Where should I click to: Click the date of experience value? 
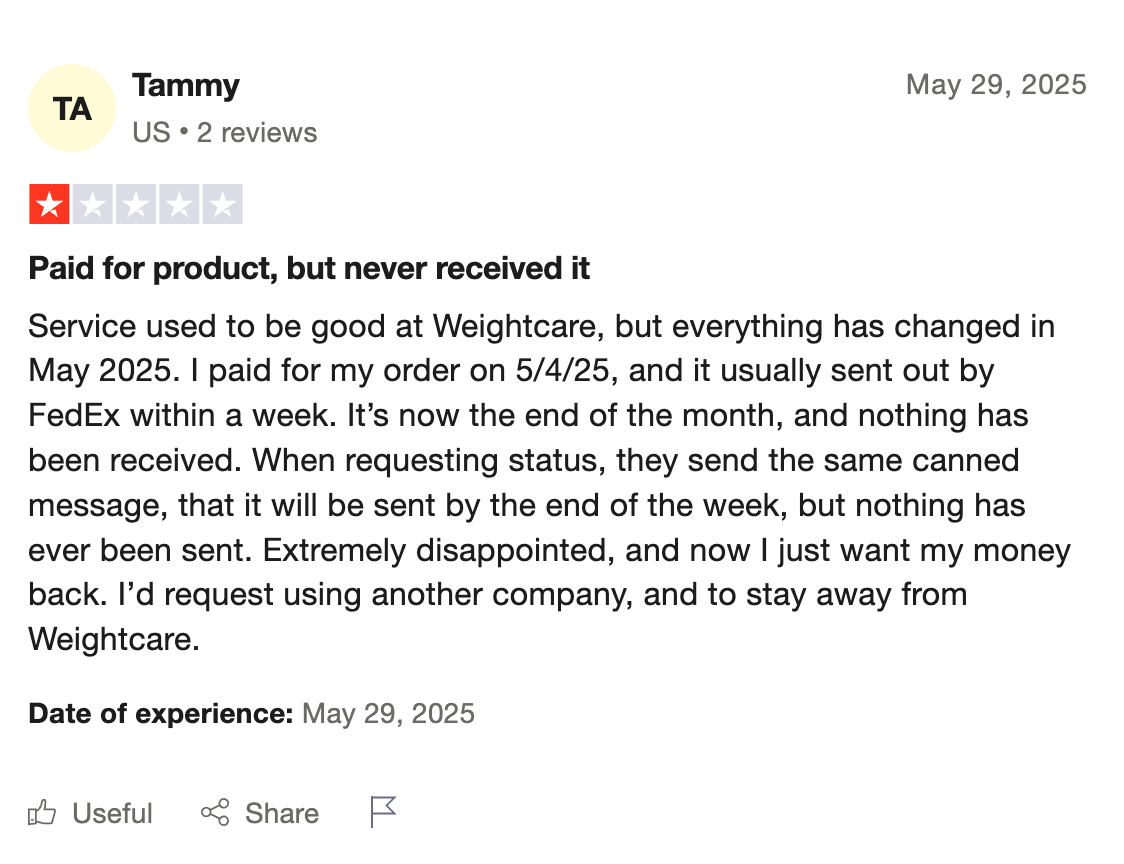coord(389,713)
